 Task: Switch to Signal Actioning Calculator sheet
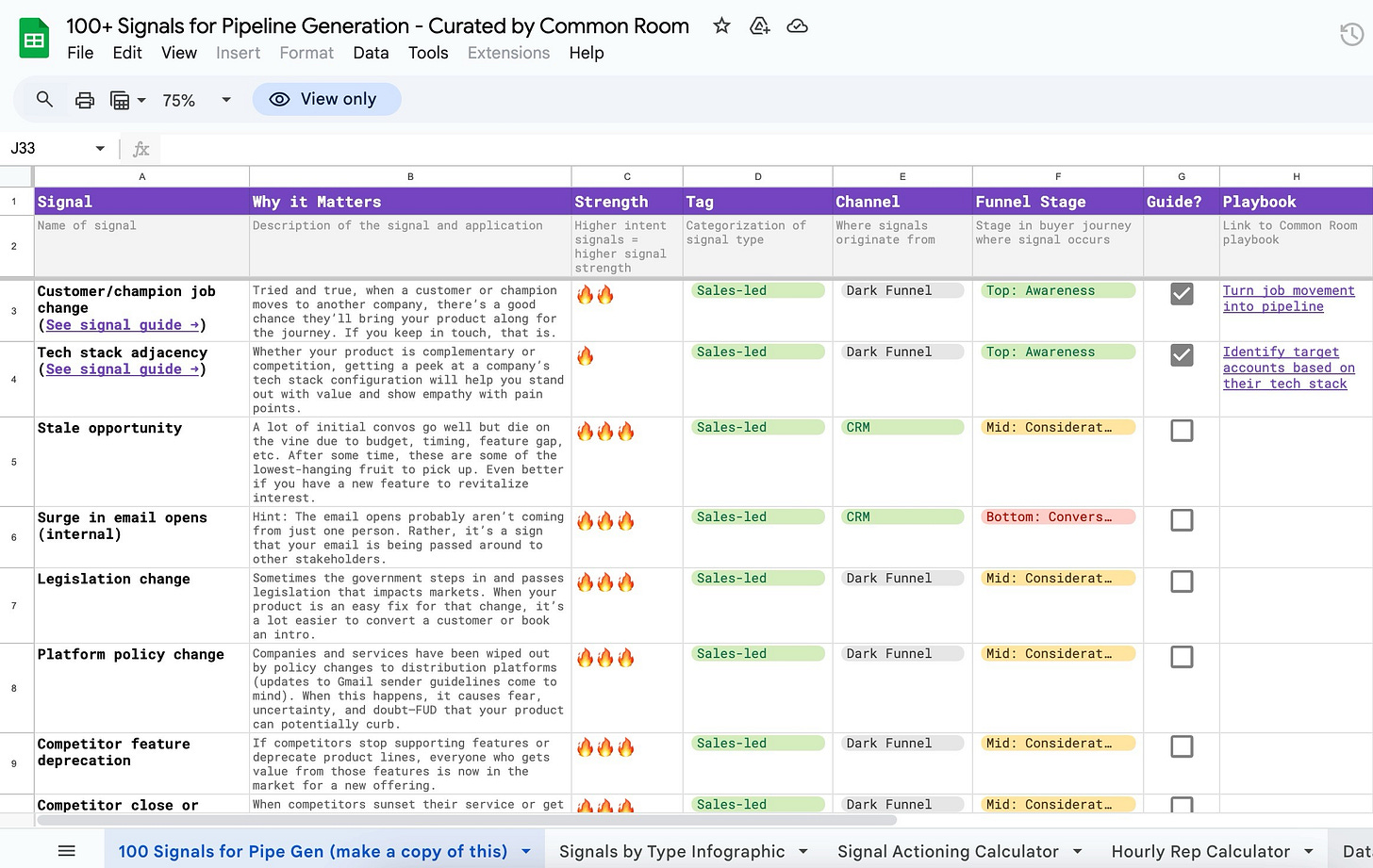[948, 851]
